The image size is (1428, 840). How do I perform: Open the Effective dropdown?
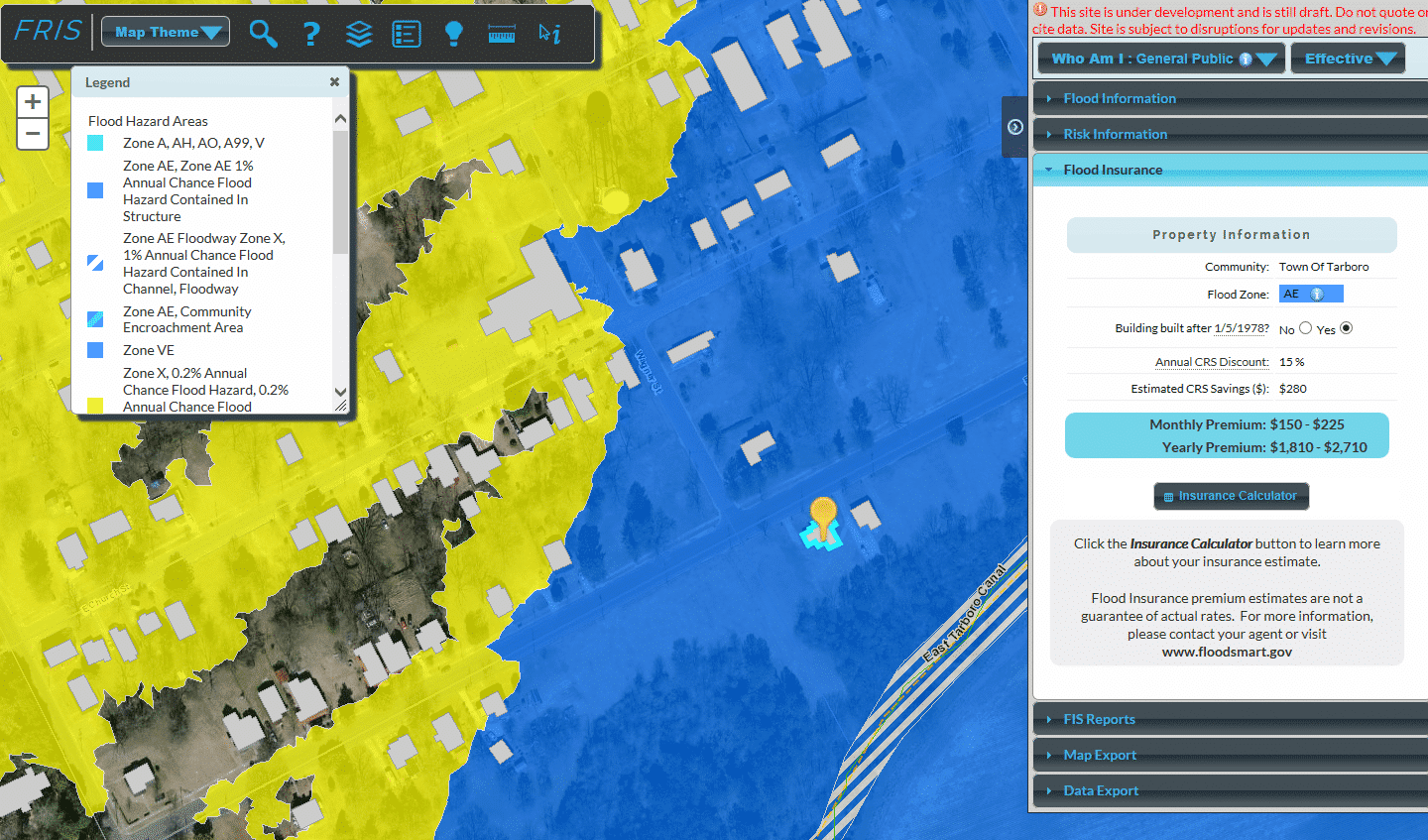[x=1348, y=58]
